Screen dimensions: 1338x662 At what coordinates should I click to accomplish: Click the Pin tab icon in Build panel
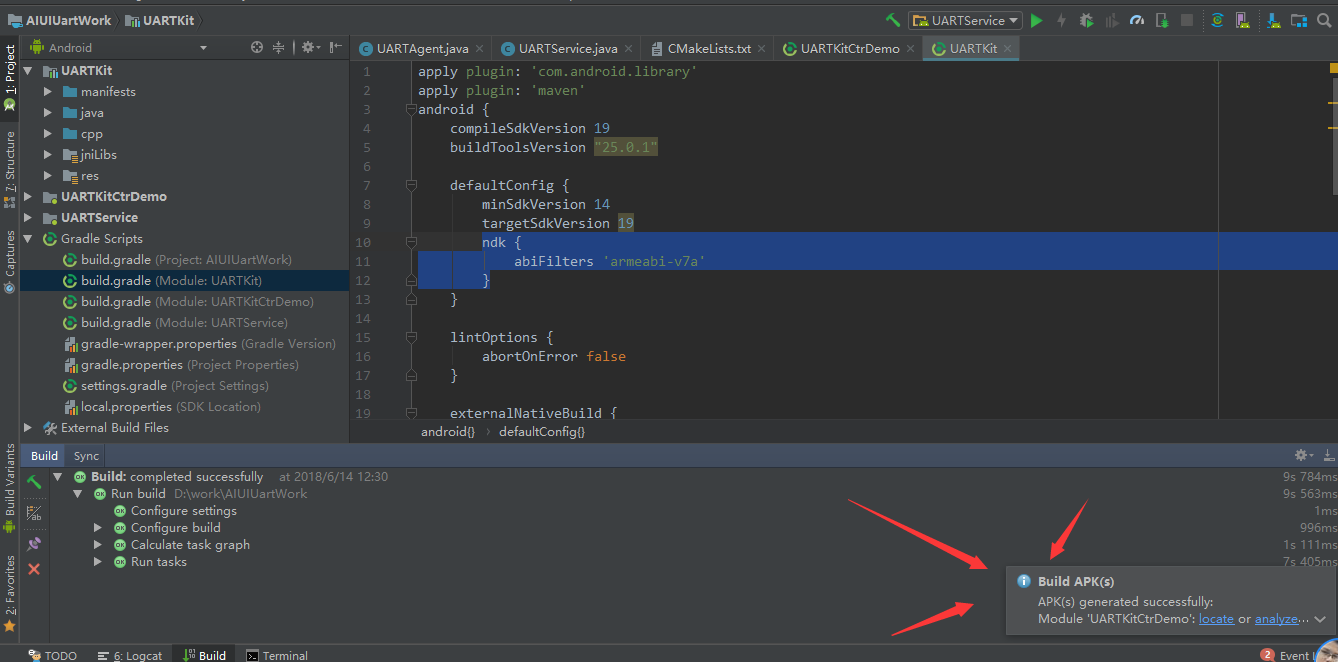[34, 543]
